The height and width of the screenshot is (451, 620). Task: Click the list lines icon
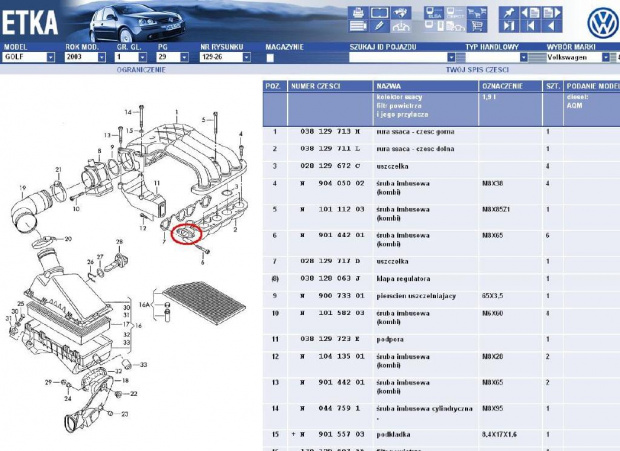click(358, 26)
